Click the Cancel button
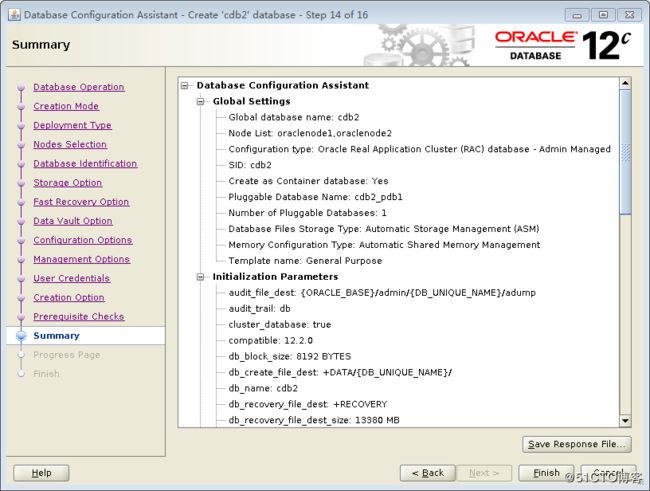The image size is (650, 491). tap(609, 473)
